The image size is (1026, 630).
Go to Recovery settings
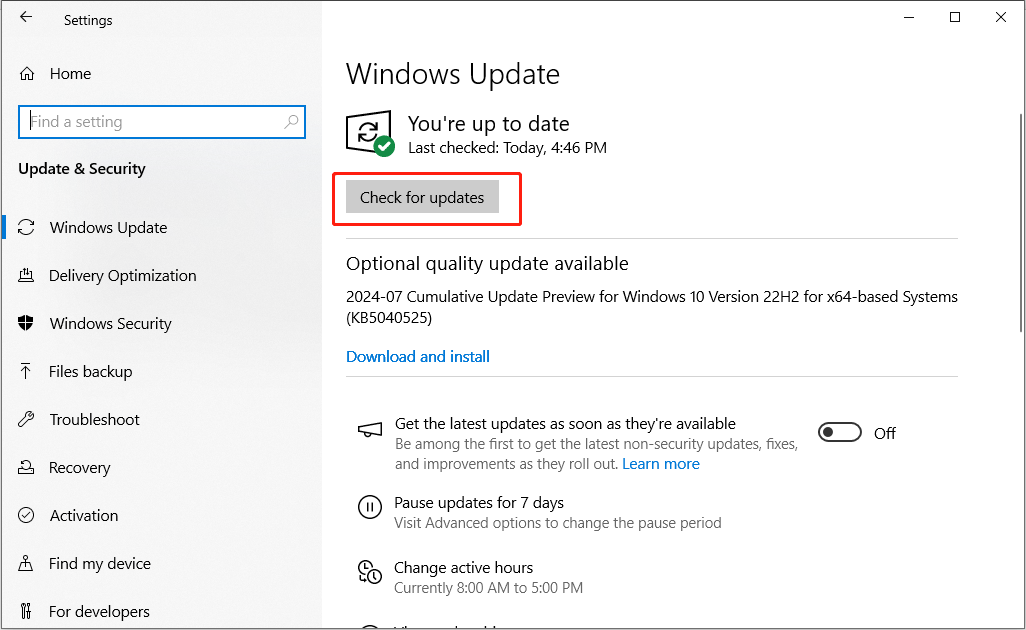[79, 468]
